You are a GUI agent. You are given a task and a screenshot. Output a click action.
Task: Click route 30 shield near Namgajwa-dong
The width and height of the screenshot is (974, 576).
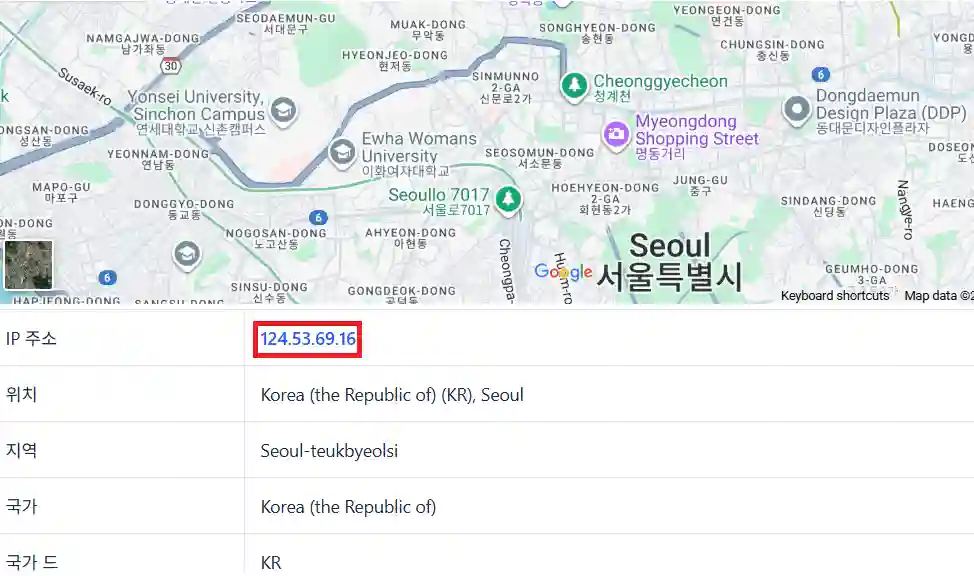(172, 64)
